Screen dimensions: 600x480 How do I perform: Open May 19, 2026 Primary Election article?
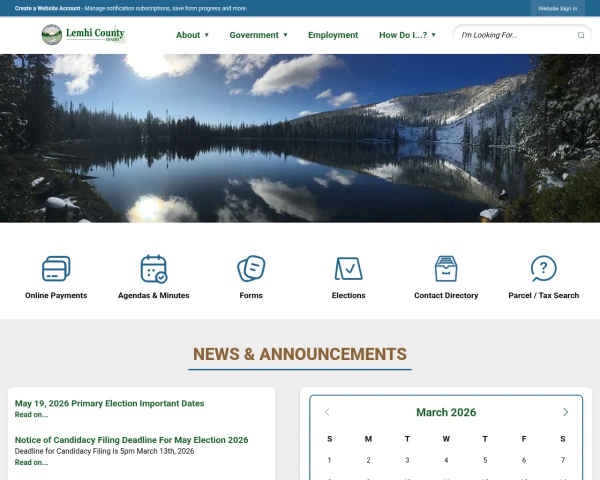pyautogui.click(x=109, y=403)
